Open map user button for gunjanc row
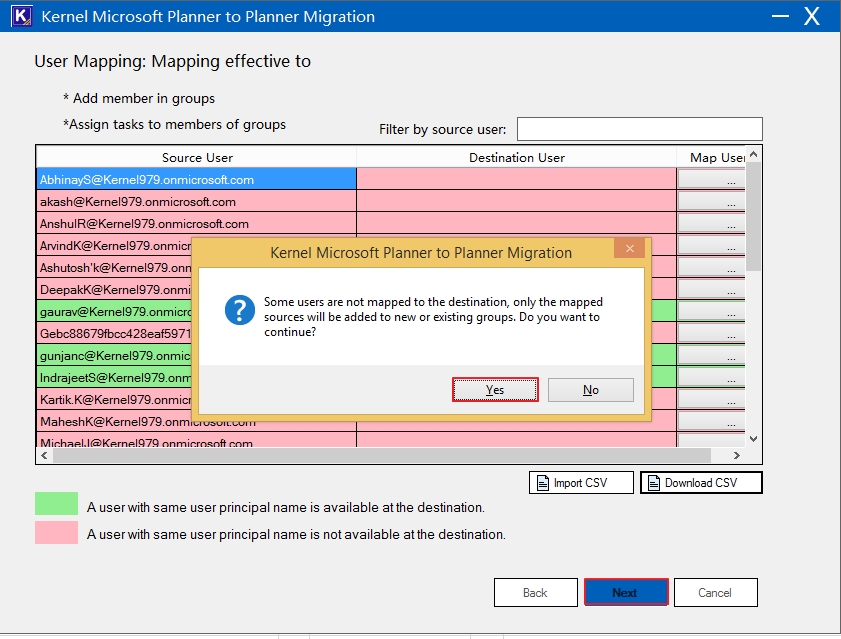841x639 pixels. click(711, 355)
